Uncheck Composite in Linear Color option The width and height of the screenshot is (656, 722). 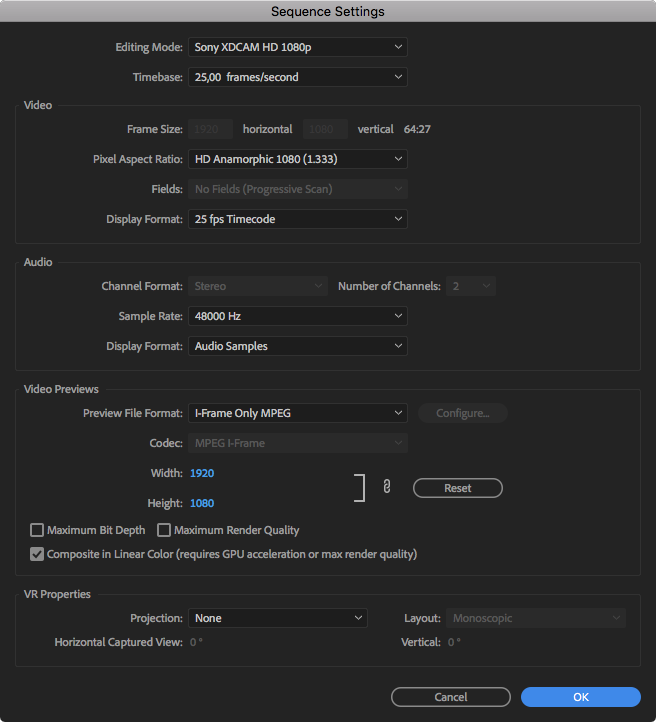pos(37,554)
